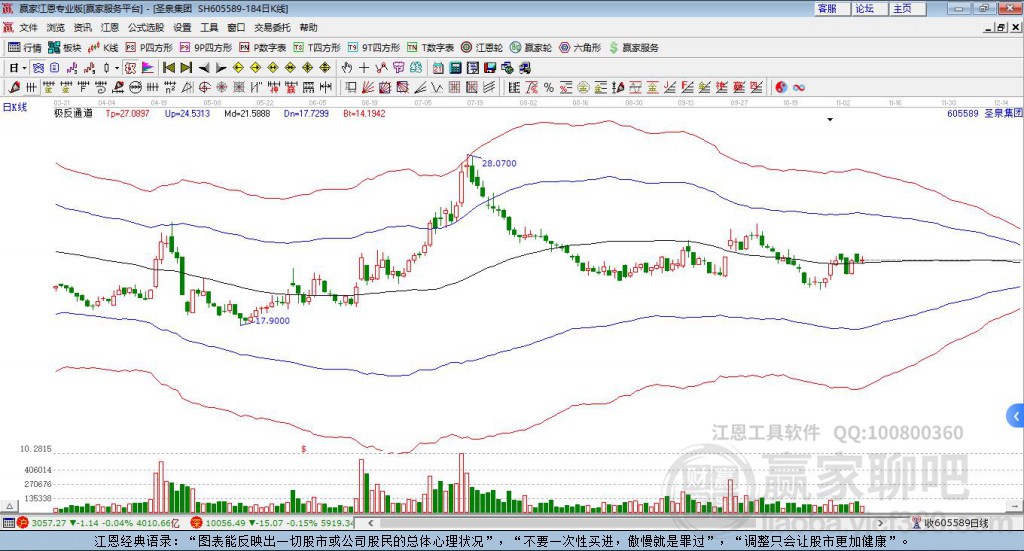Click the 客服 customer service button

point(831,8)
